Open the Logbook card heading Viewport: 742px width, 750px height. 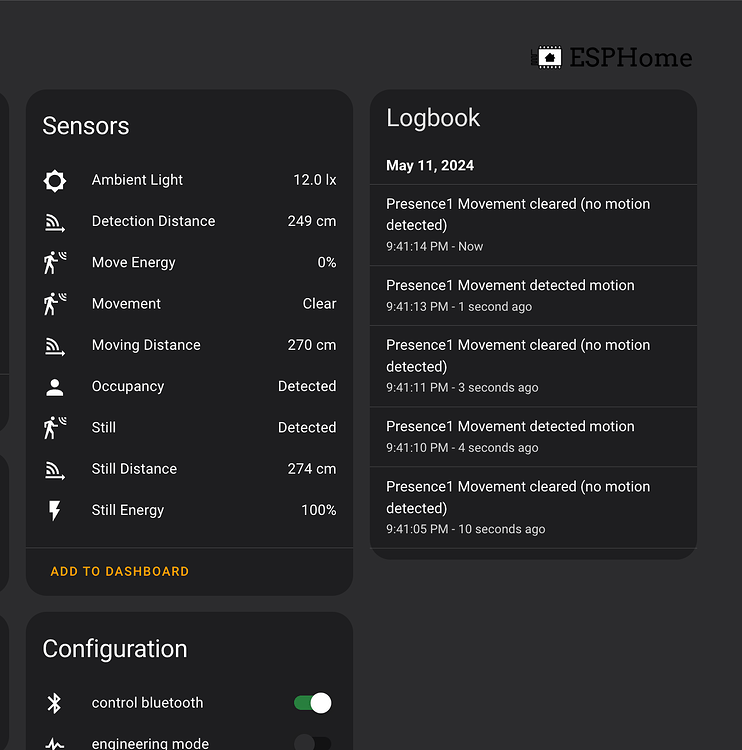click(433, 118)
